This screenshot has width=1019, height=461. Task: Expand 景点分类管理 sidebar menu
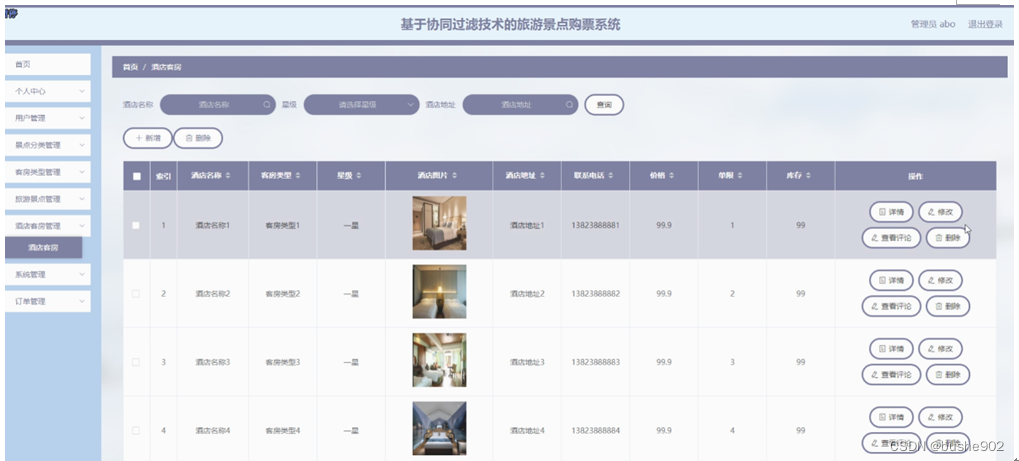click(47, 145)
